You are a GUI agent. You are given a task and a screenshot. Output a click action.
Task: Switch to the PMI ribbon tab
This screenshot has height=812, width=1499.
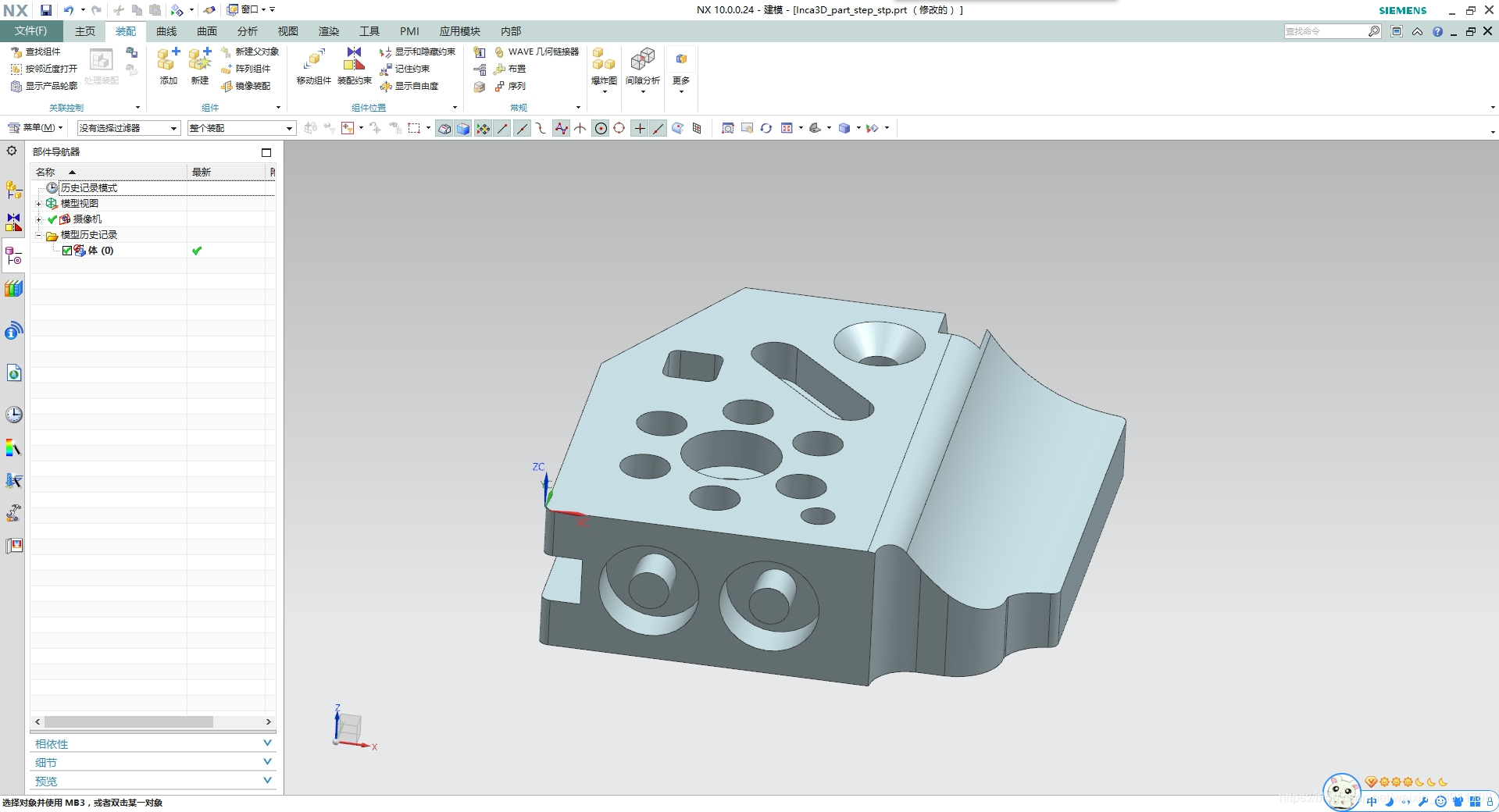[x=409, y=31]
